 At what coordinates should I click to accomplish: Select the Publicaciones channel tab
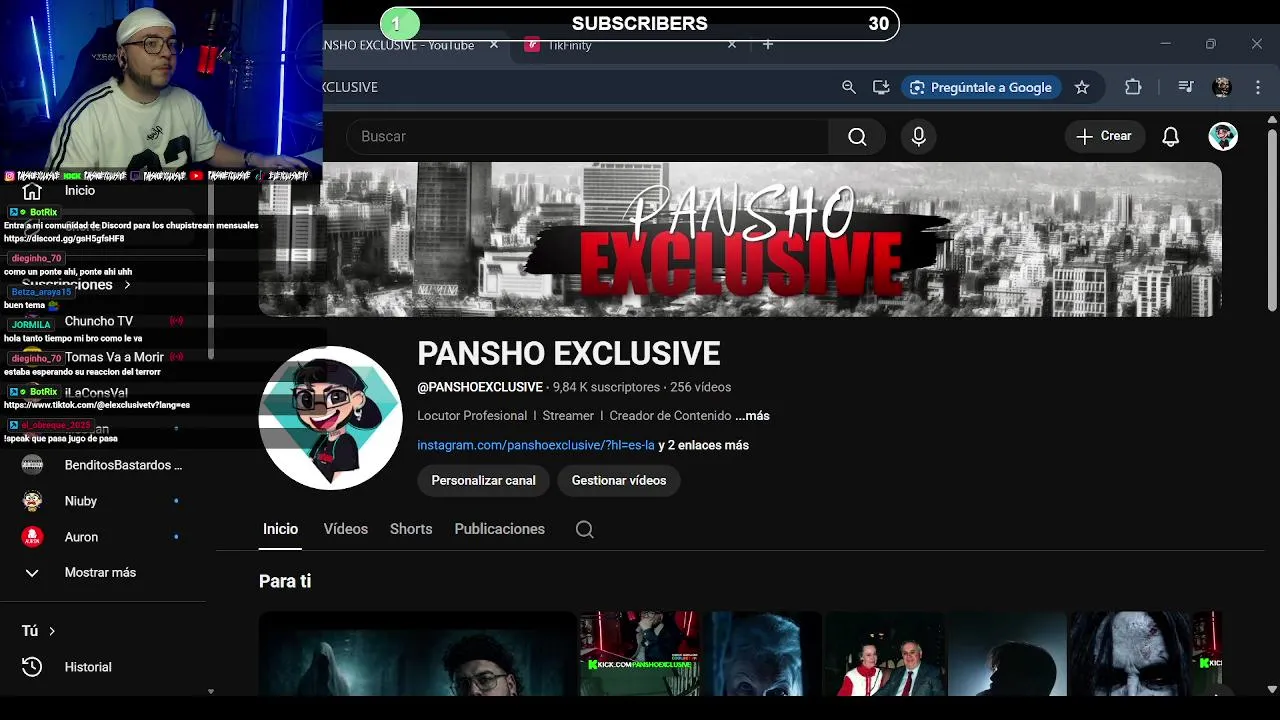click(499, 529)
